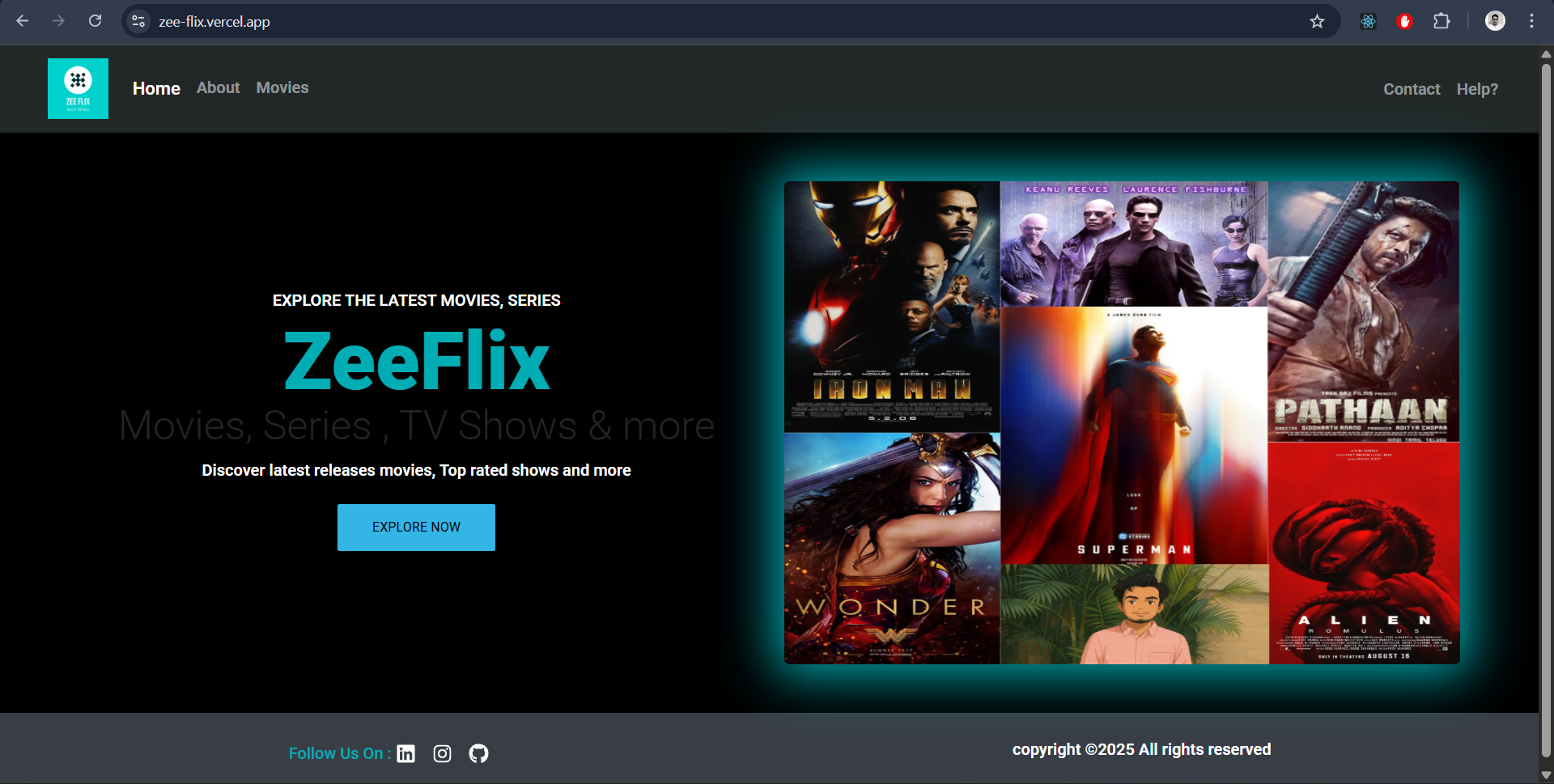1554x784 pixels.
Task: Open the About page
Action: (x=218, y=87)
